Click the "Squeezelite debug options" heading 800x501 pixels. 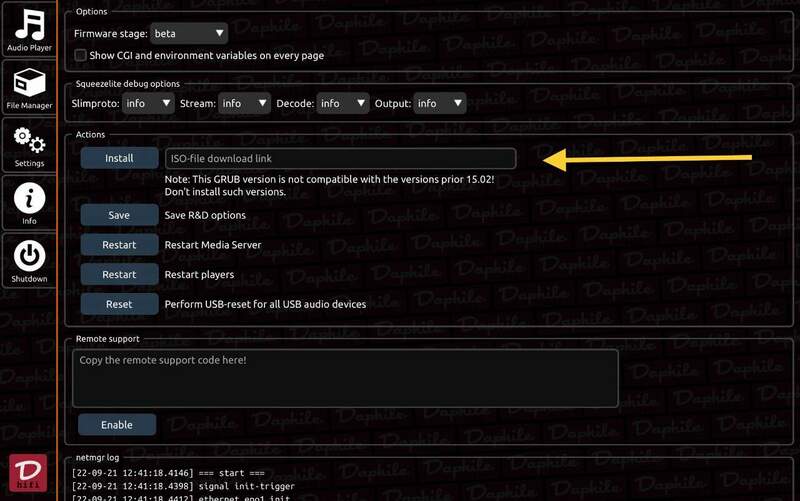tap(128, 84)
